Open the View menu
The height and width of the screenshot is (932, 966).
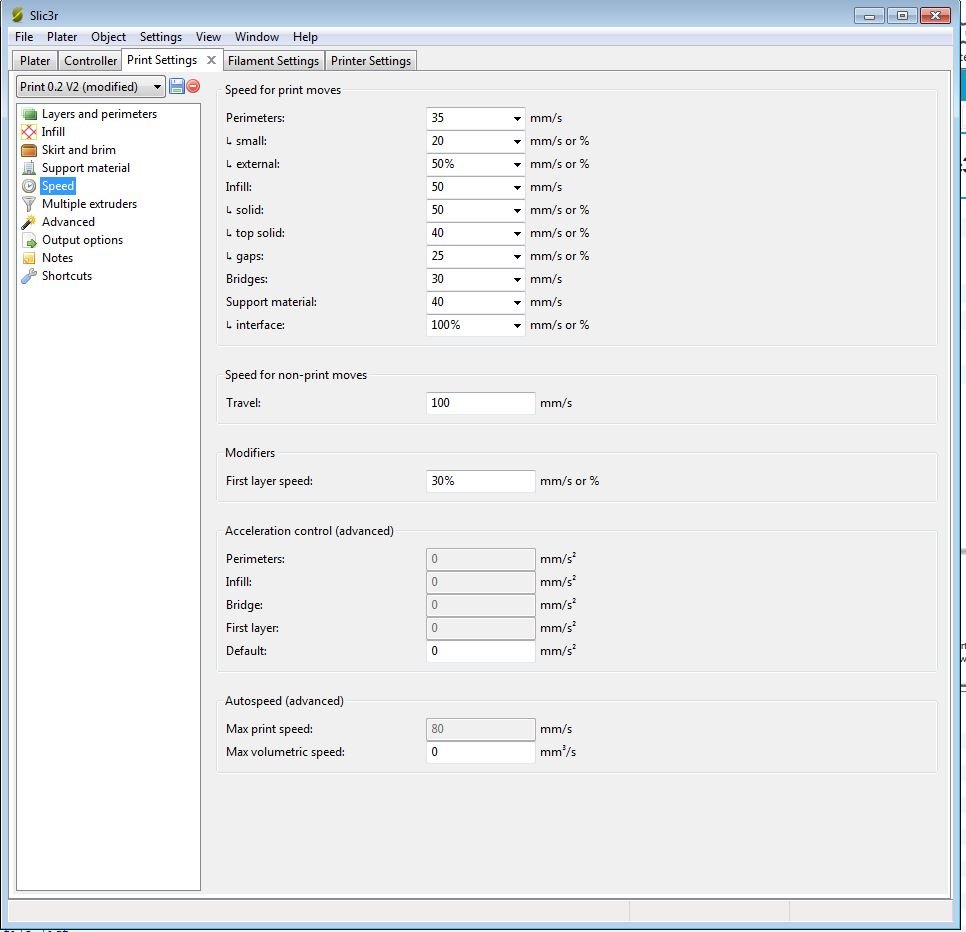click(x=208, y=37)
